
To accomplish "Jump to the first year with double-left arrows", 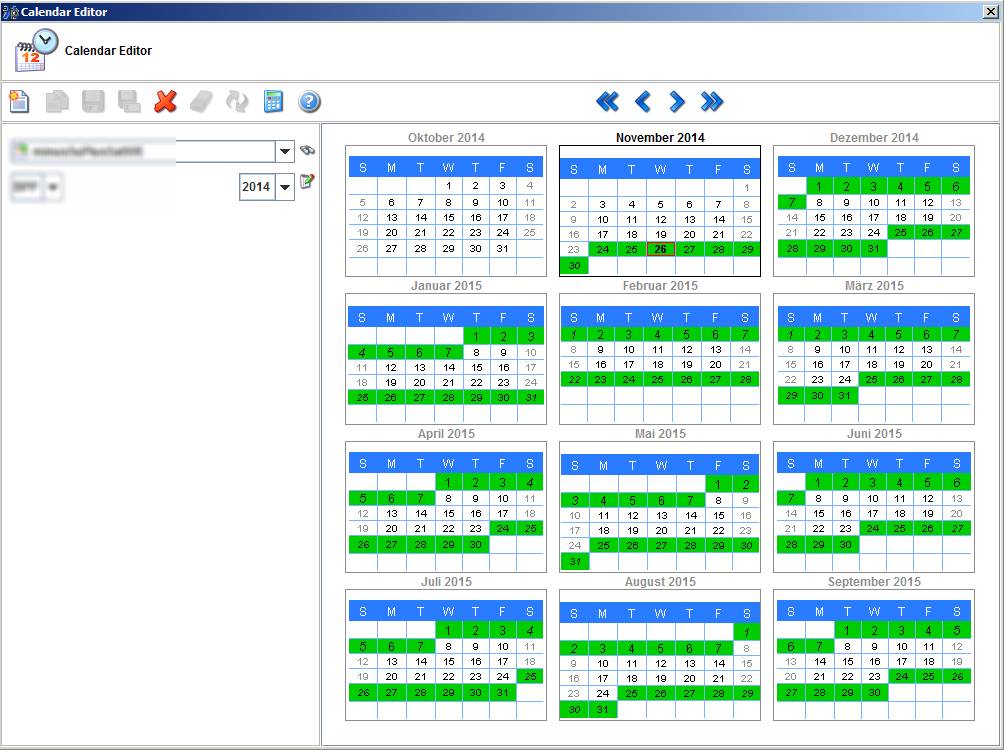I will (x=608, y=101).
